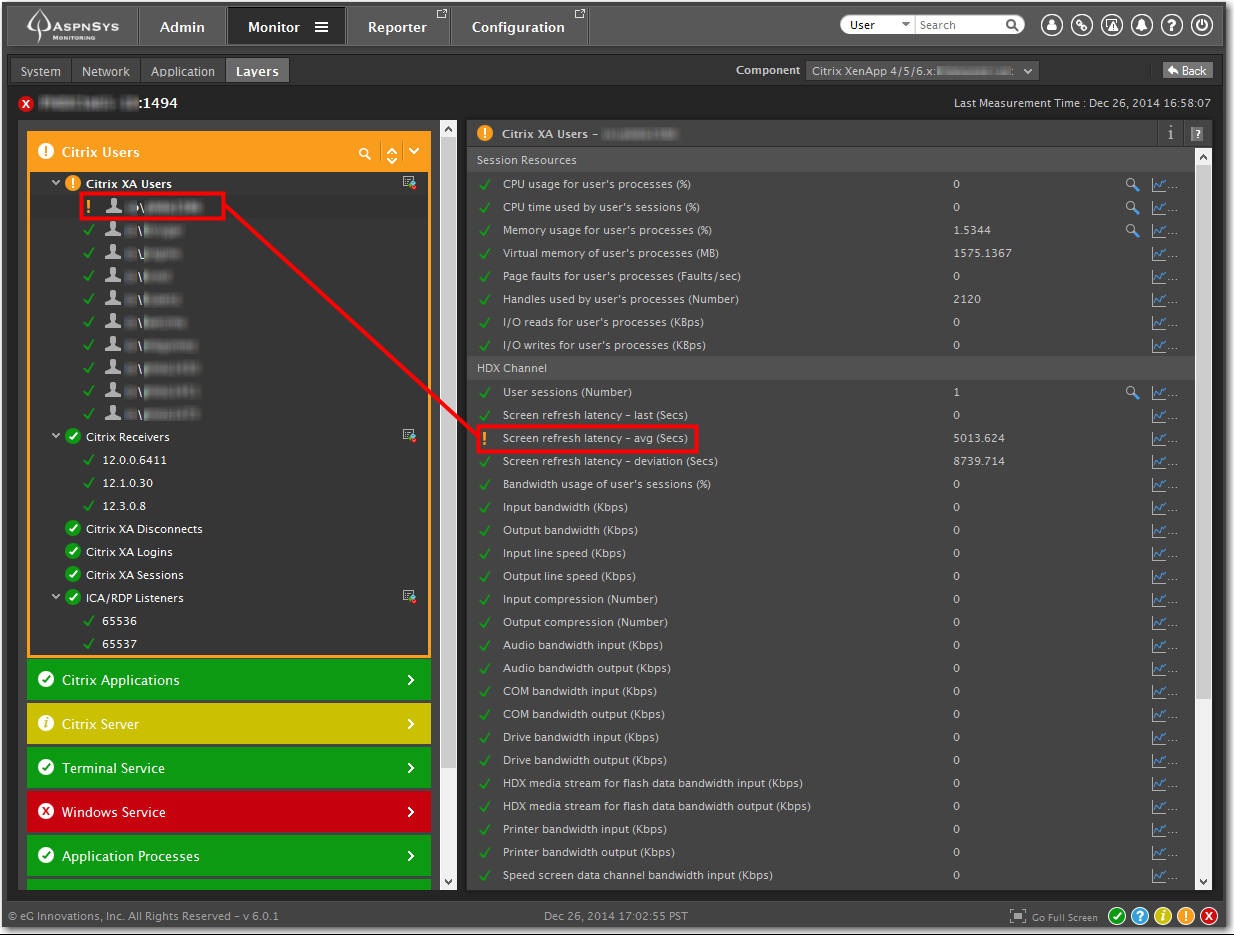Image resolution: width=1234 pixels, height=935 pixels.
Task: Collapse the Citrix XA Users tree node
Action: [x=56, y=183]
